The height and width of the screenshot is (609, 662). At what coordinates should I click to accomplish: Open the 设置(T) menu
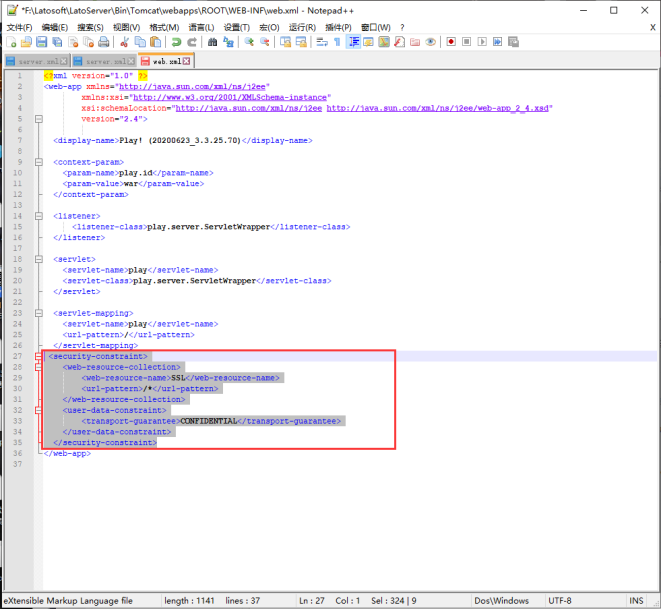pyautogui.click(x=236, y=27)
